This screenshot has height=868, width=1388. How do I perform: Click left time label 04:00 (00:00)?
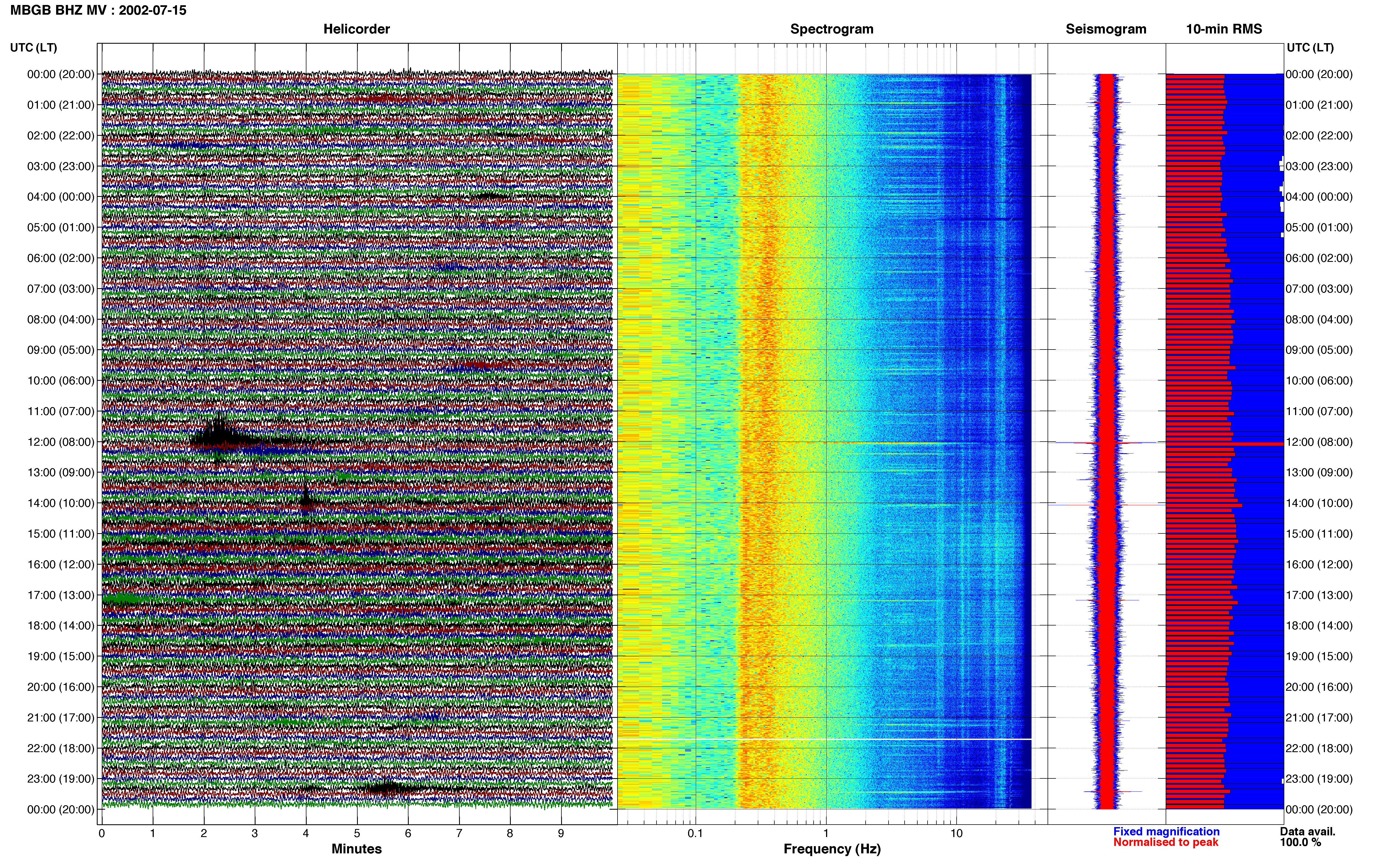point(61,197)
